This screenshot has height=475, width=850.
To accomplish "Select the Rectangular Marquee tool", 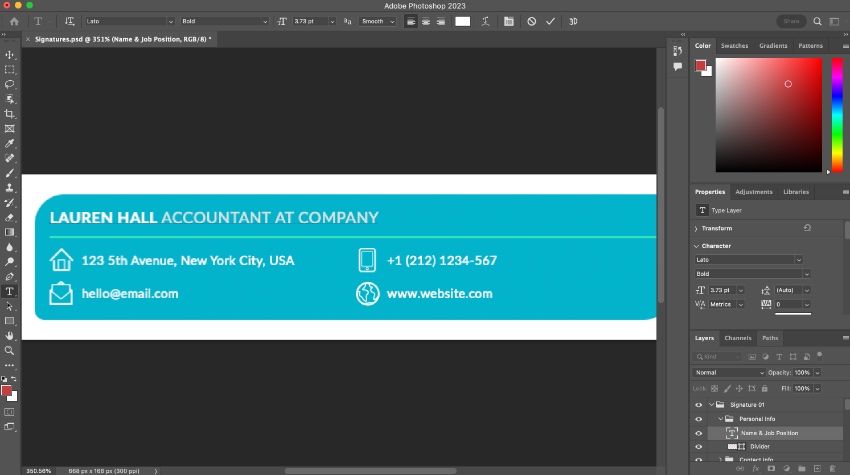I will [x=9, y=69].
